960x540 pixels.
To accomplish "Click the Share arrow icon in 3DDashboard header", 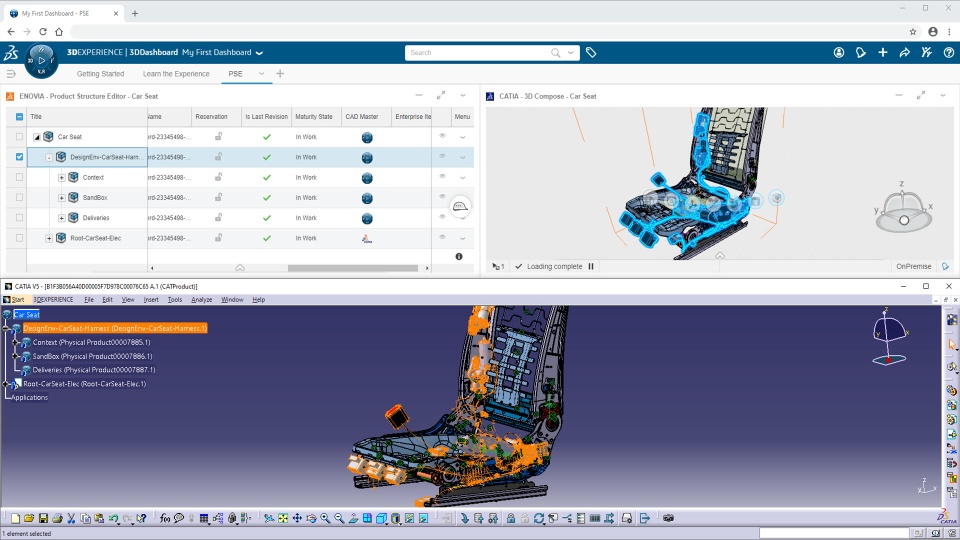I will (904, 53).
